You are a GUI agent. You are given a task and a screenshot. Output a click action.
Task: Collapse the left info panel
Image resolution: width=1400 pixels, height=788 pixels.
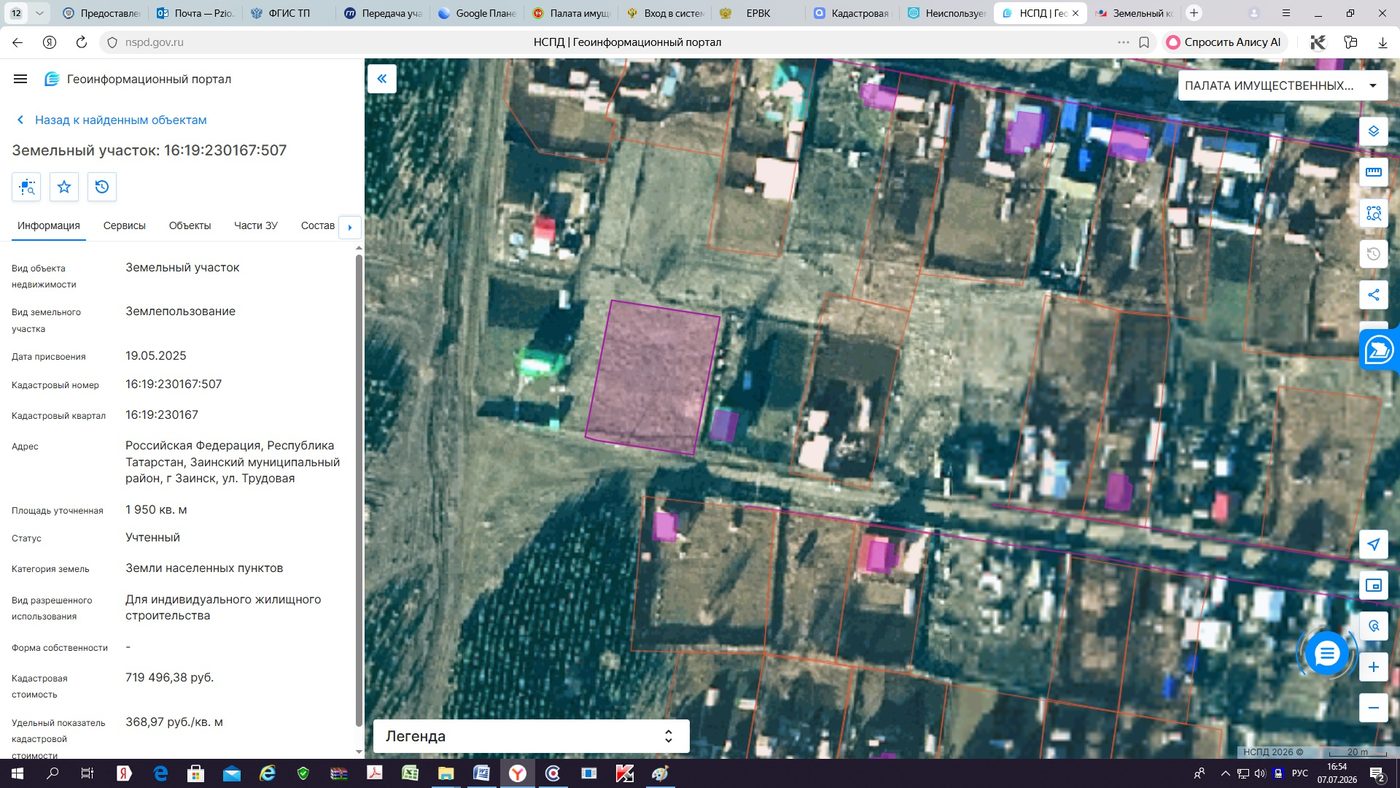click(x=382, y=79)
